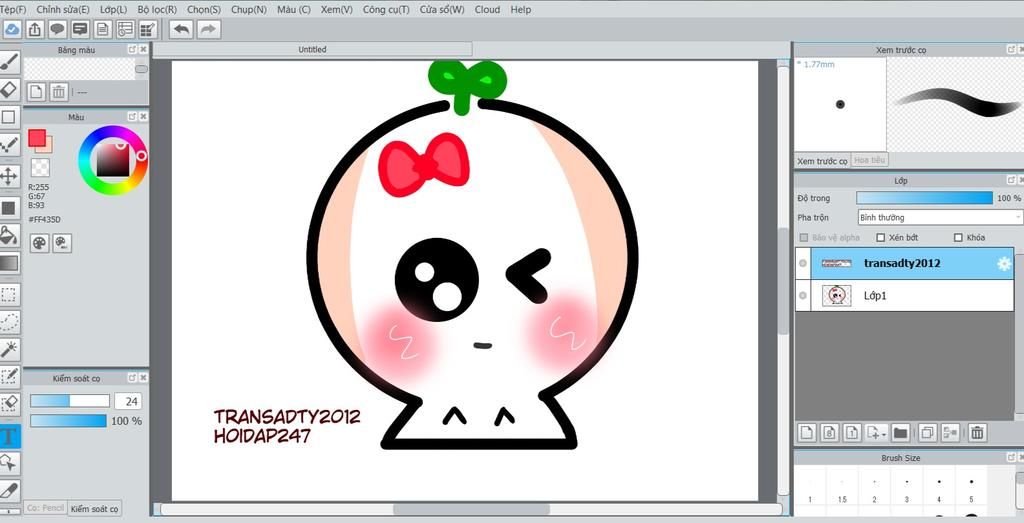The width and height of the screenshot is (1024, 523).
Task: Choose the Lasso selection tool
Action: point(8,322)
